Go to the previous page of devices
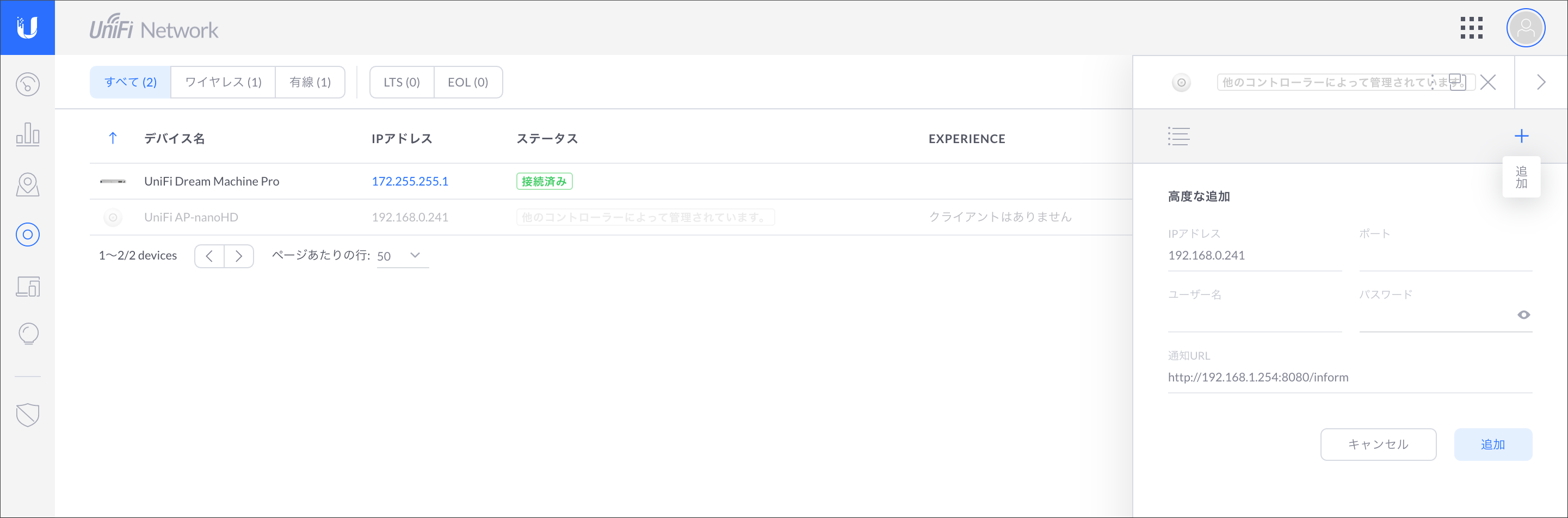 pos(209,256)
